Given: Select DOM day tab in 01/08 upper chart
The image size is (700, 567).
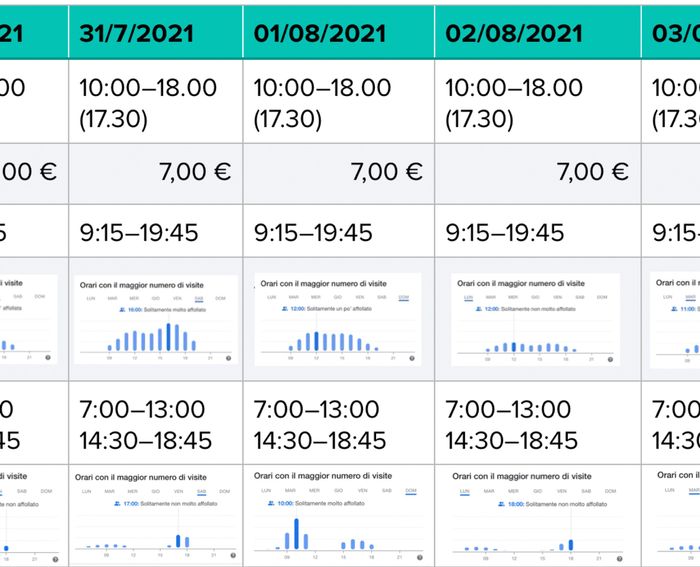Looking at the screenshot, I should [x=404, y=297].
